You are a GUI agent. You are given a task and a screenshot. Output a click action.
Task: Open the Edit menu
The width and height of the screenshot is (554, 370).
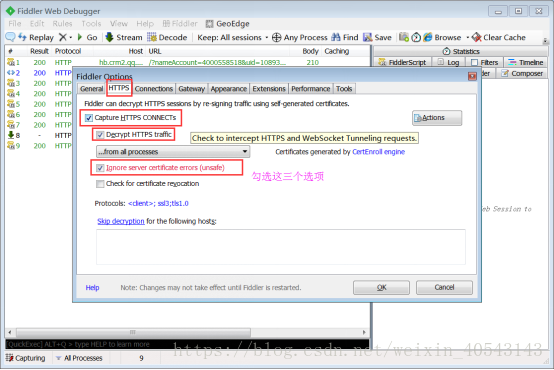coord(37,24)
